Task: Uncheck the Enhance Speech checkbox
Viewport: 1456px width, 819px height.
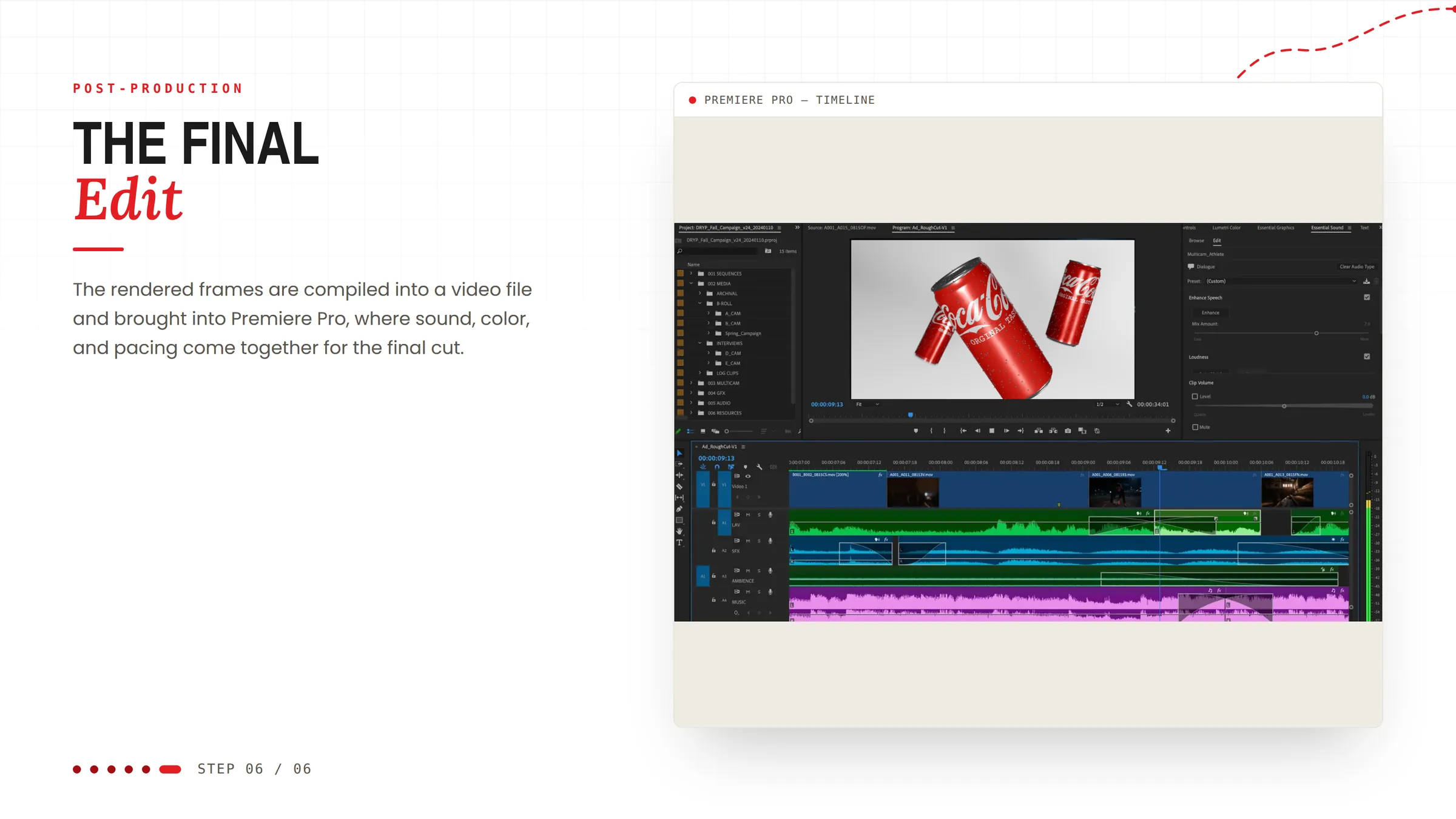Action: (x=1367, y=297)
